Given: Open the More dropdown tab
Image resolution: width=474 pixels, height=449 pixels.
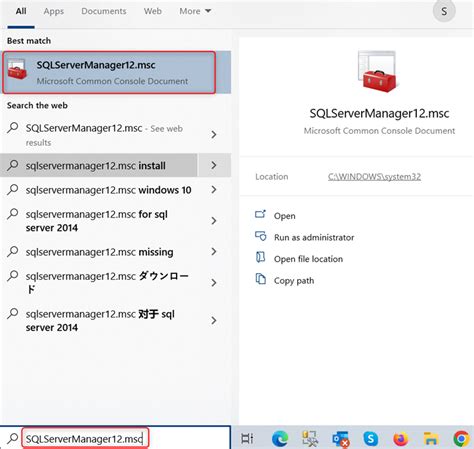Looking at the screenshot, I should 195,11.
